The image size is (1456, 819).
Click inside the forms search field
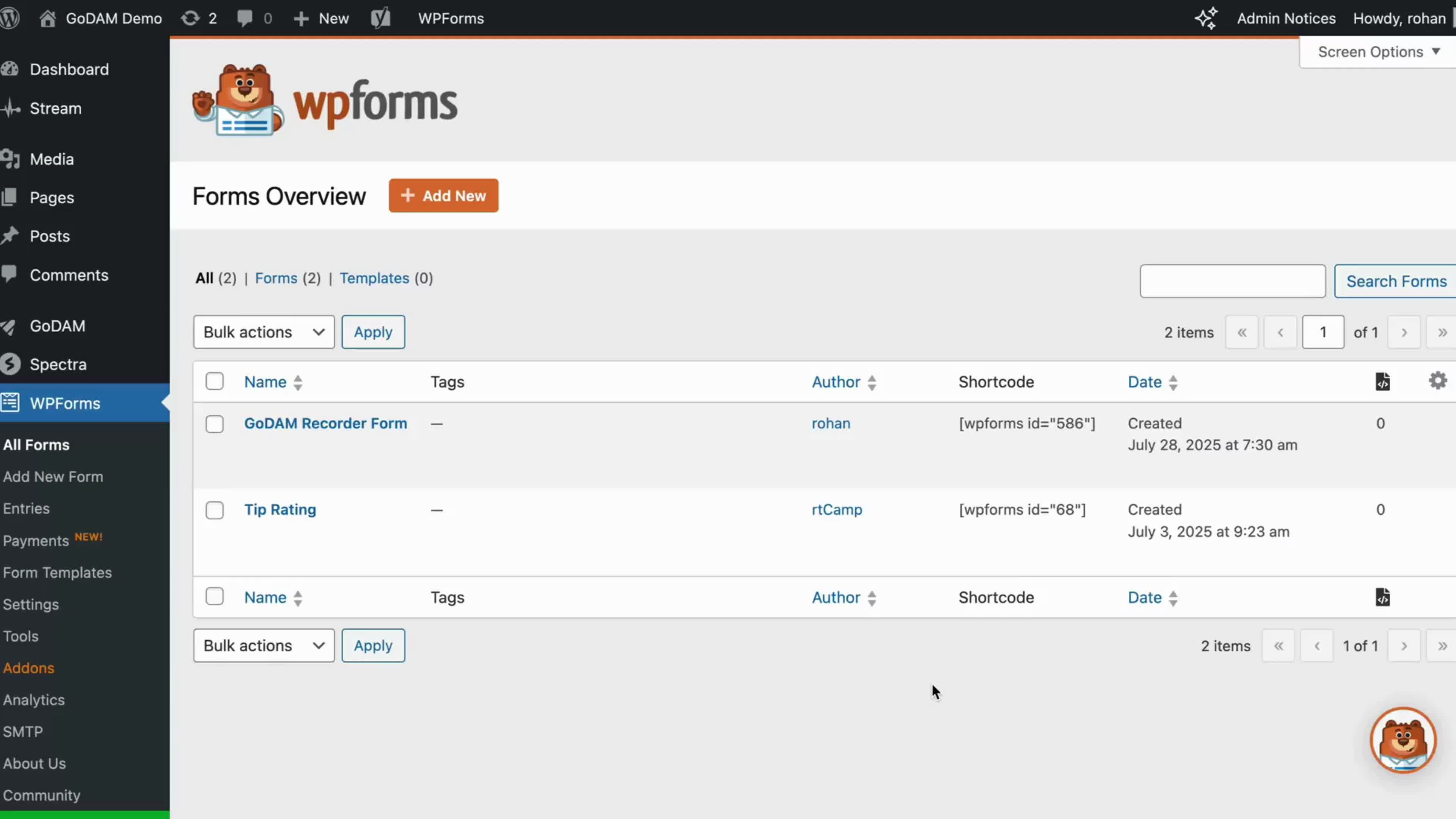coord(1232,281)
